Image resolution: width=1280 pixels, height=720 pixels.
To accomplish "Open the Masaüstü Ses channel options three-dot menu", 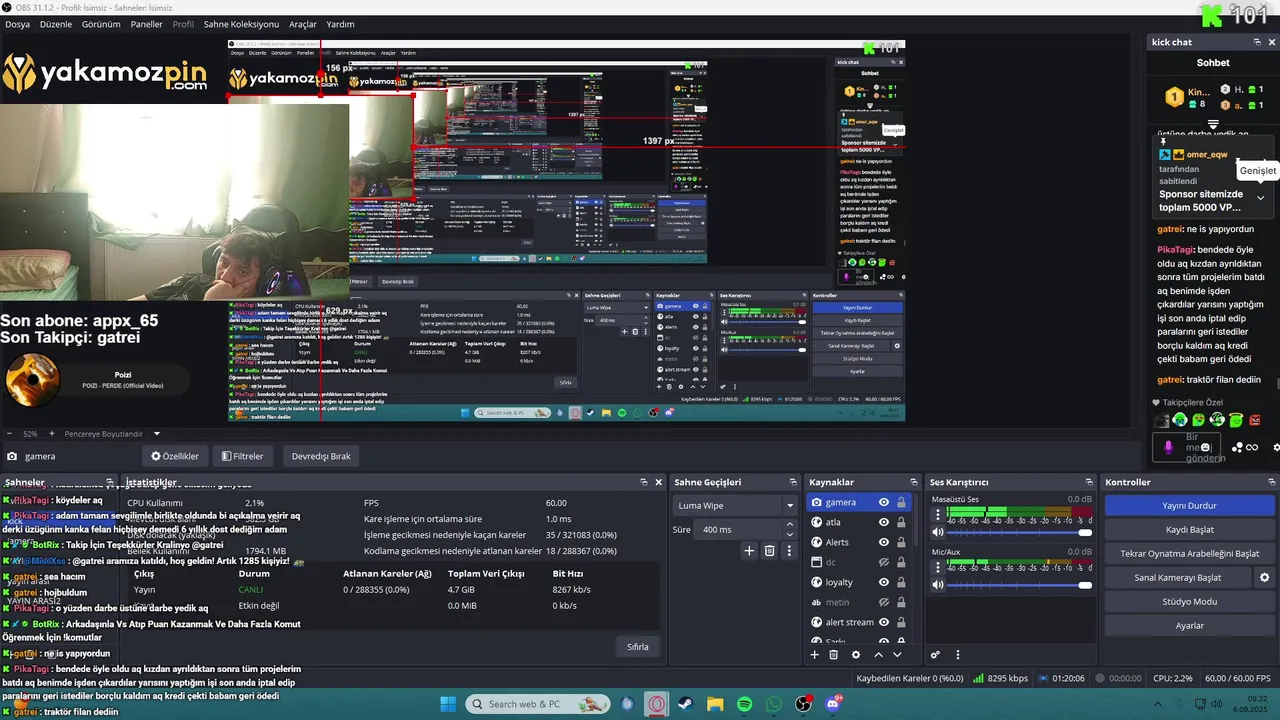I will click(x=938, y=514).
